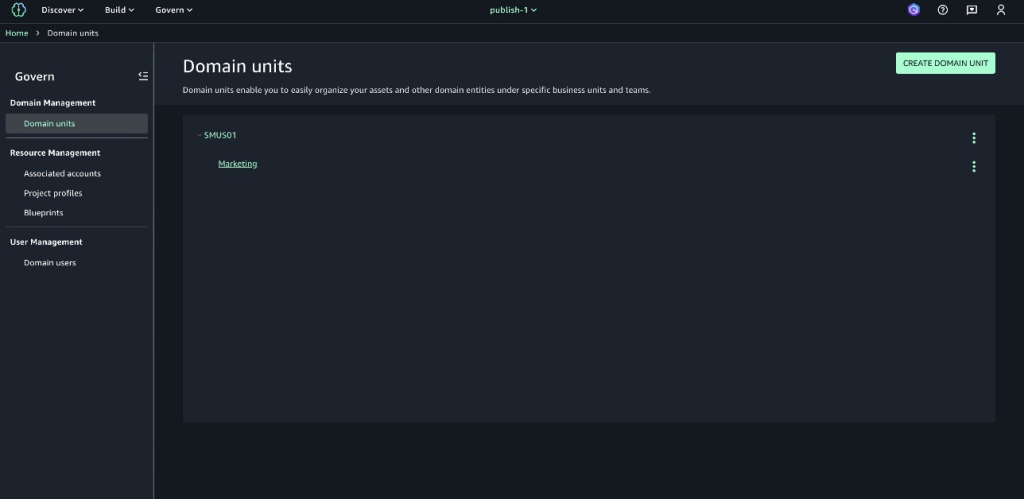Expand the Discover dropdown menu
Image resolution: width=1024 pixels, height=499 pixels.
(62, 10)
